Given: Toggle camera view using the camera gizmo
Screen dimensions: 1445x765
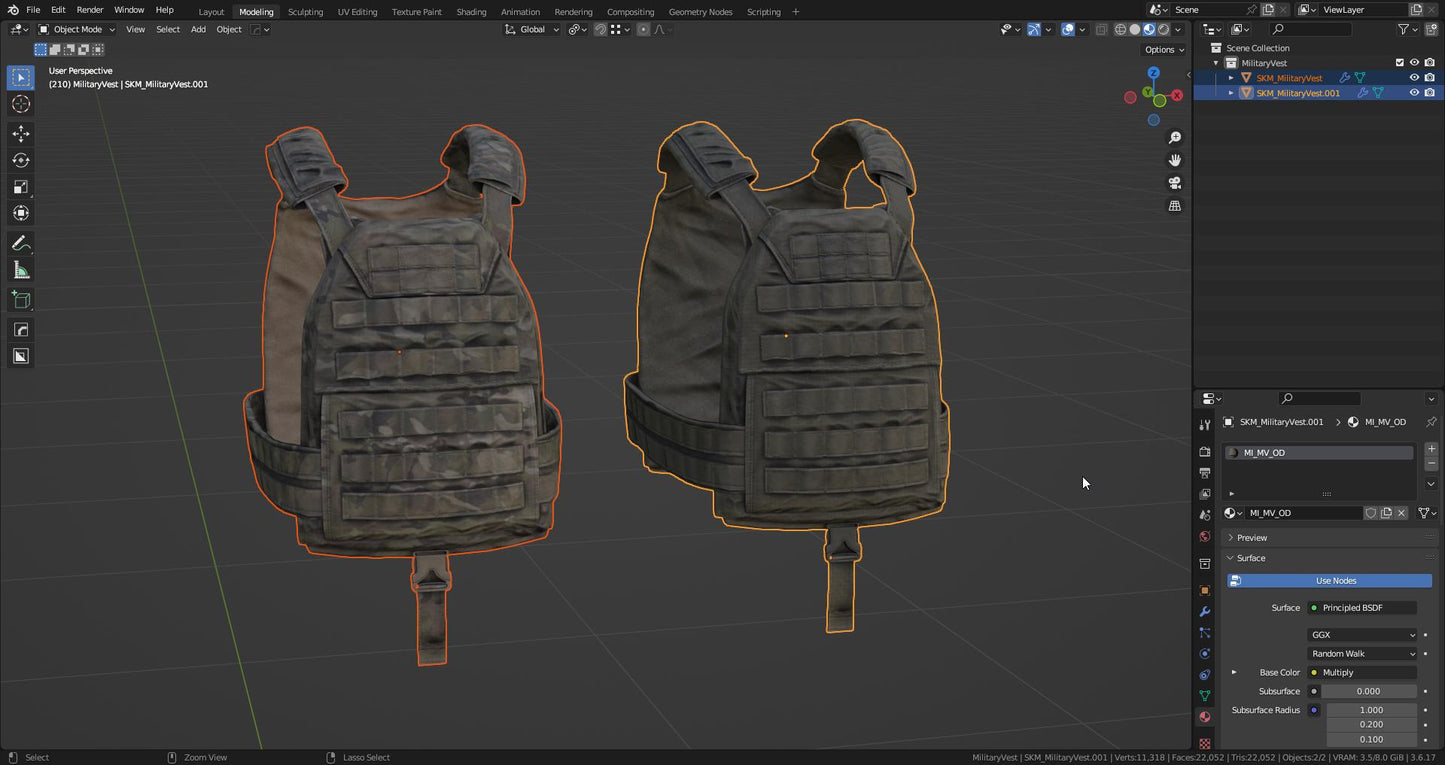Looking at the screenshot, I should pyautogui.click(x=1175, y=182).
